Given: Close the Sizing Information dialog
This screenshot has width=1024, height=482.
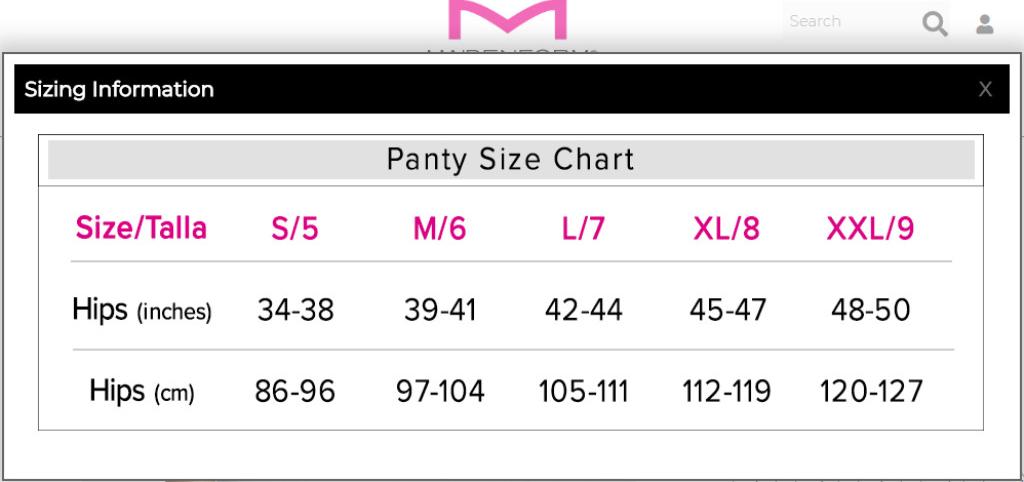Looking at the screenshot, I should pyautogui.click(x=985, y=90).
